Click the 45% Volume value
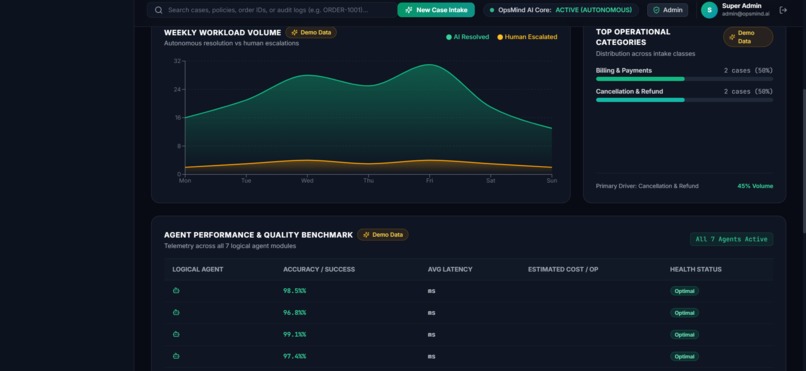Viewport: 806px width, 371px height. tap(755, 186)
